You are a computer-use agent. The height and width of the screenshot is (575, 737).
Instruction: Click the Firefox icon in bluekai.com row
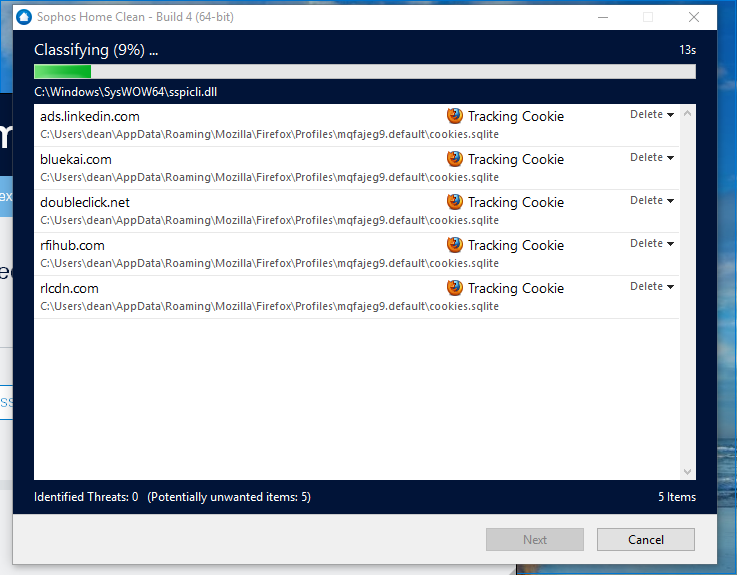click(455, 159)
